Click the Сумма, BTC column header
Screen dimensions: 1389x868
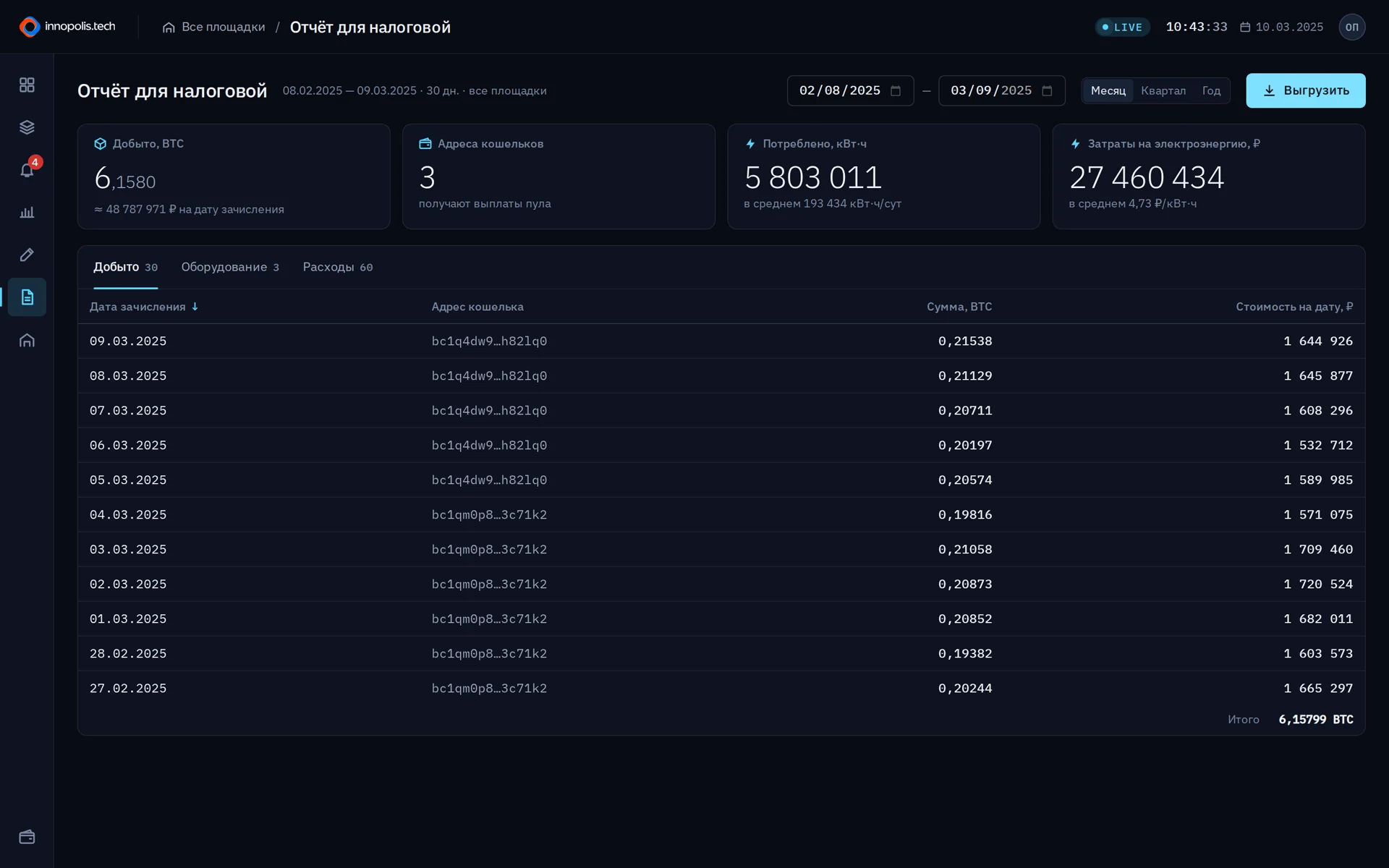click(959, 307)
